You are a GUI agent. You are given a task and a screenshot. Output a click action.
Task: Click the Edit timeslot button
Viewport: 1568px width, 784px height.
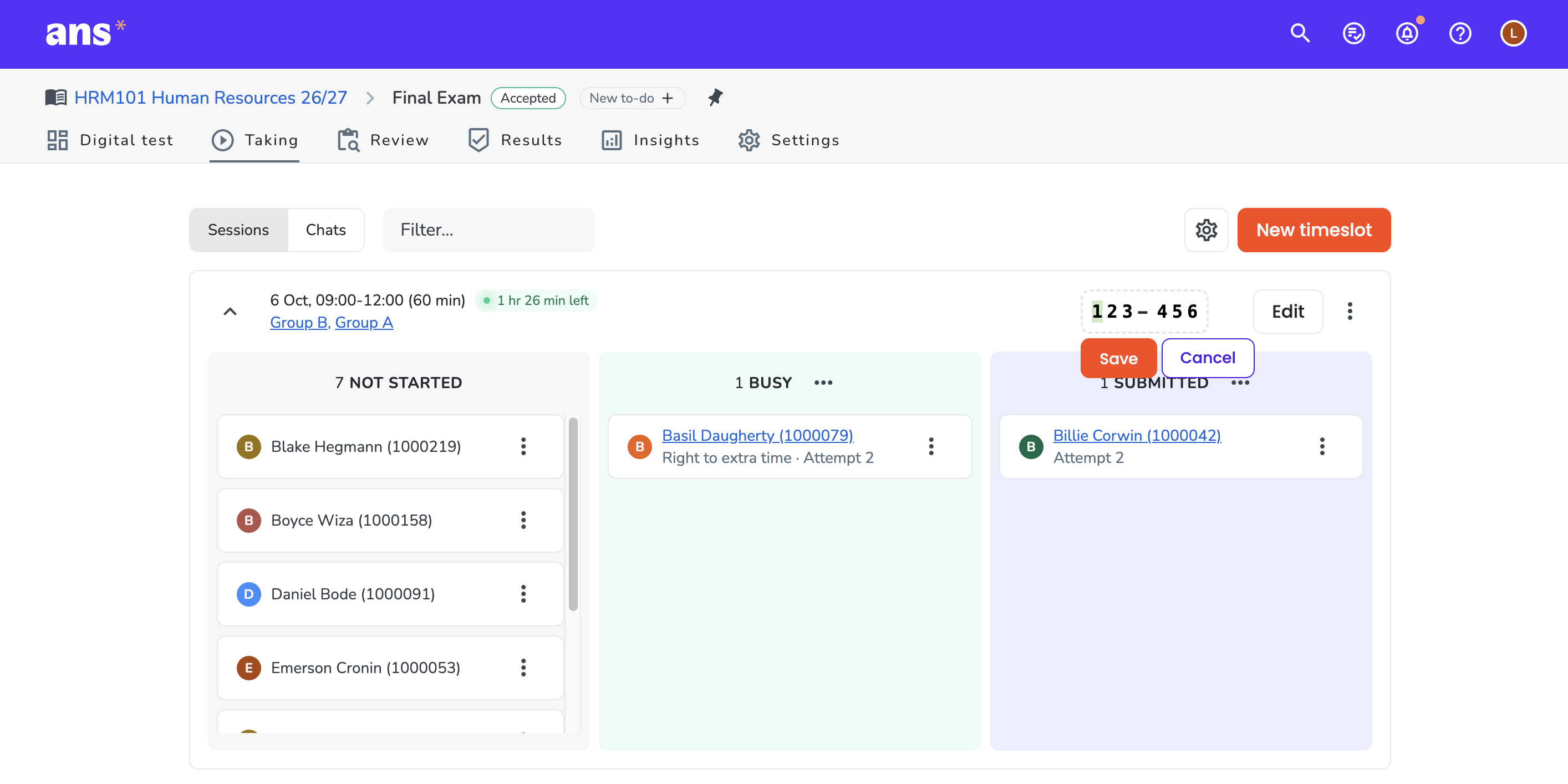coord(1287,311)
